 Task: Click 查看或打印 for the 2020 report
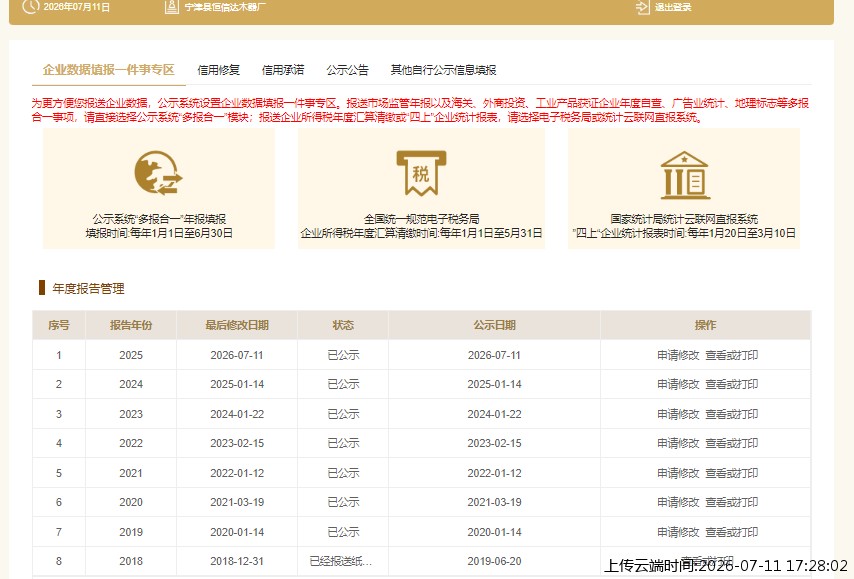731,502
